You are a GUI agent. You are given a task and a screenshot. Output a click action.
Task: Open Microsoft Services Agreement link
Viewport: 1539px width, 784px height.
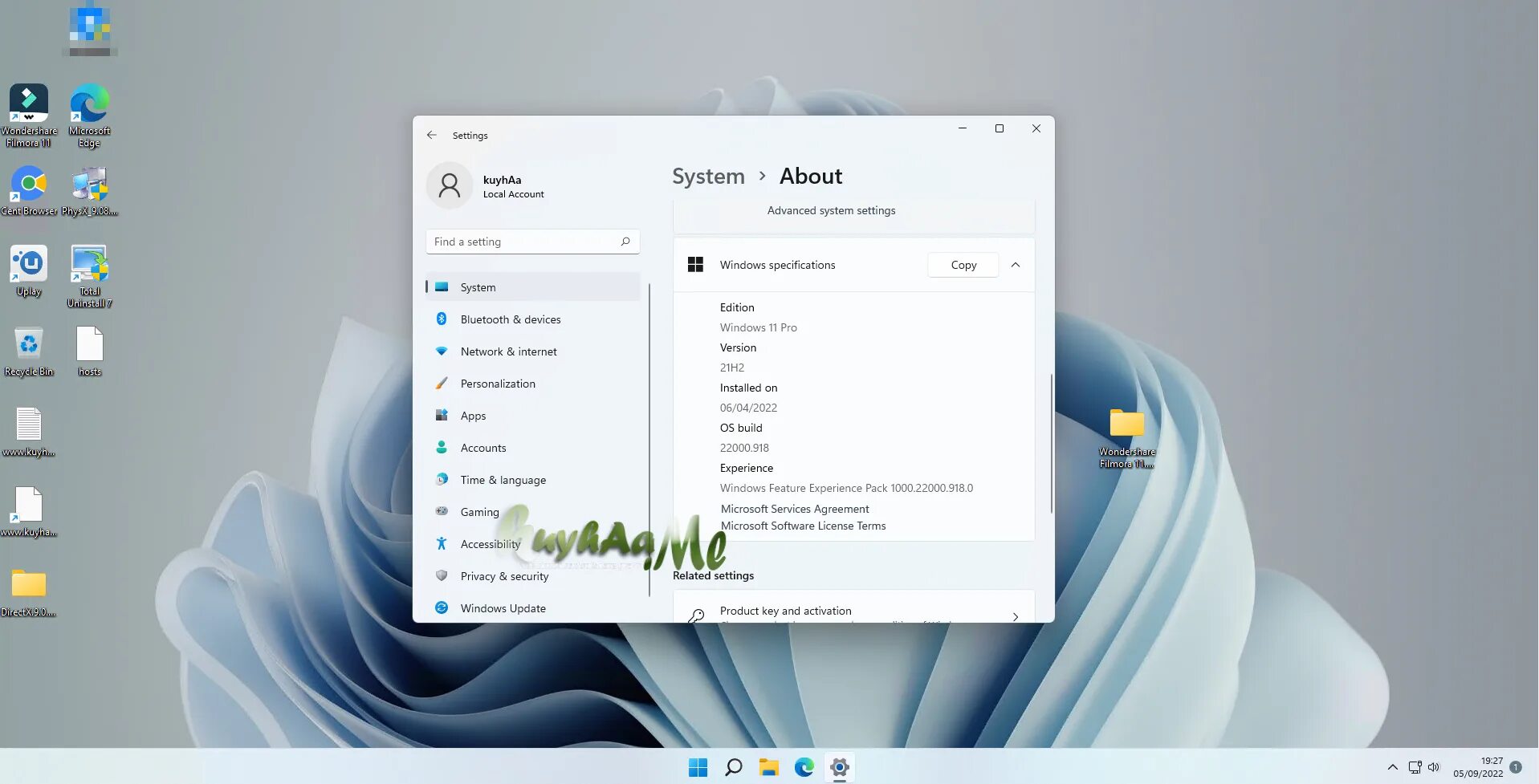(795, 509)
